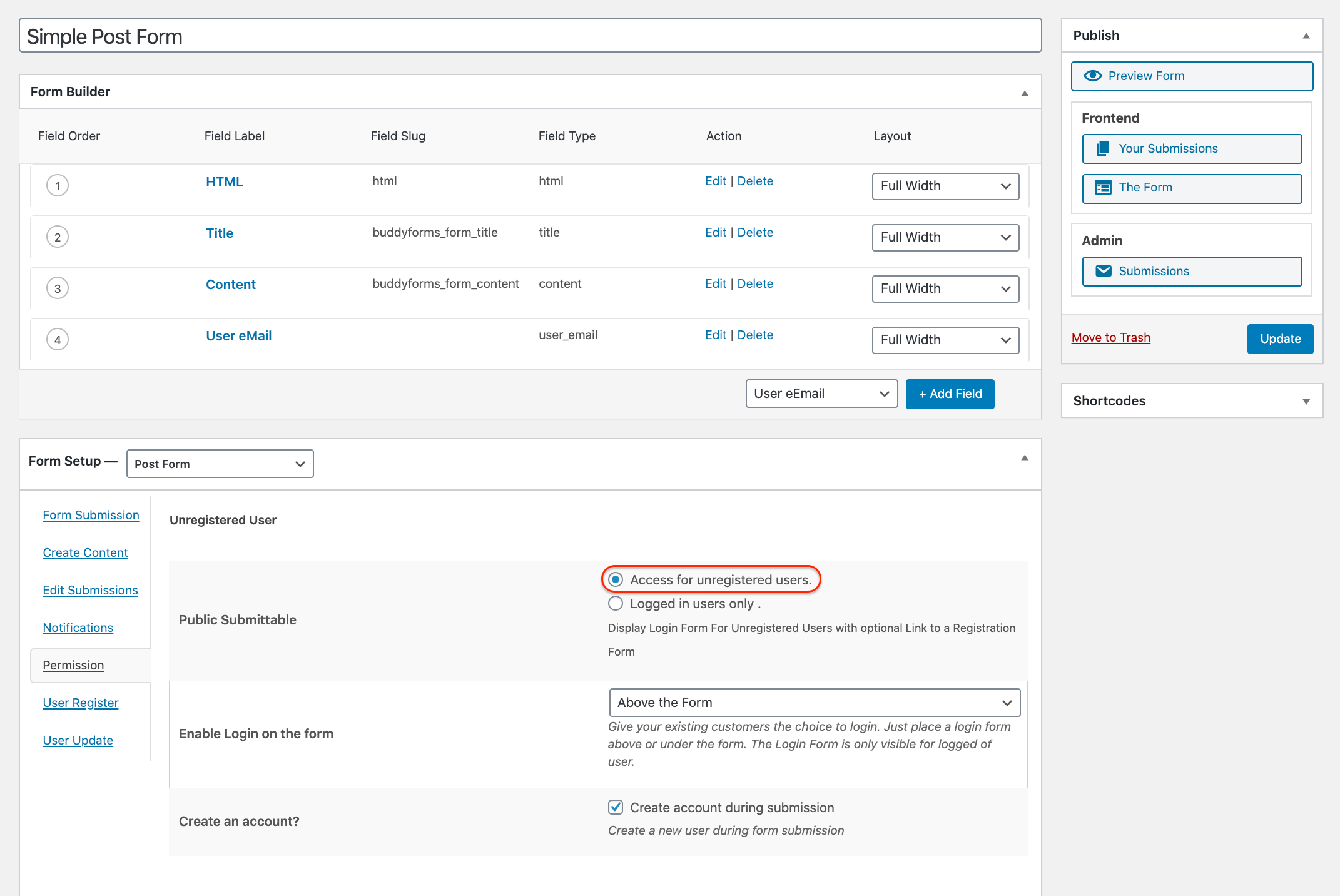Select Logged in users only radio
Screen dimensions: 1340x896
tap(616, 603)
